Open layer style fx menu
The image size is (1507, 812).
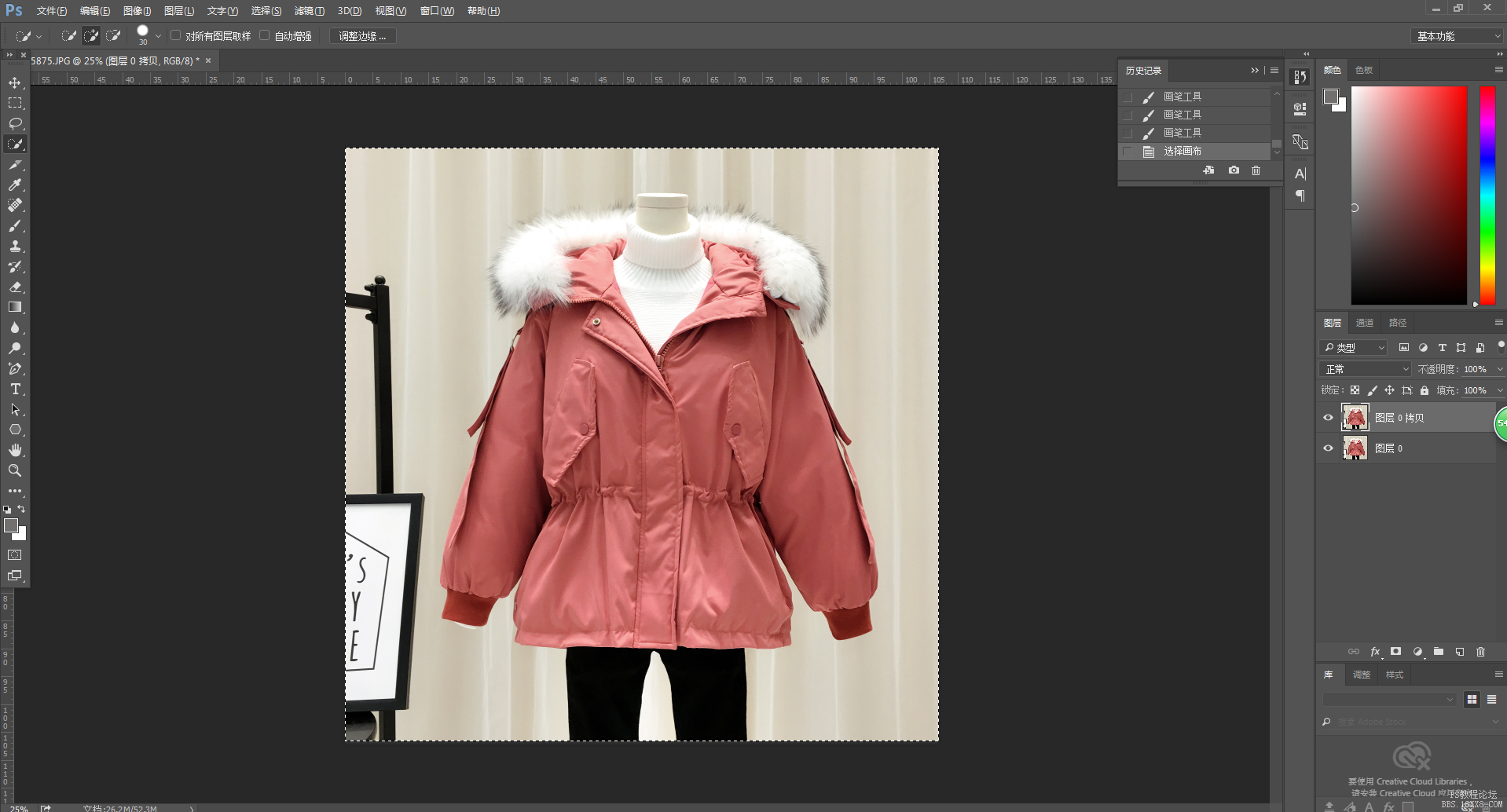pyautogui.click(x=1375, y=652)
